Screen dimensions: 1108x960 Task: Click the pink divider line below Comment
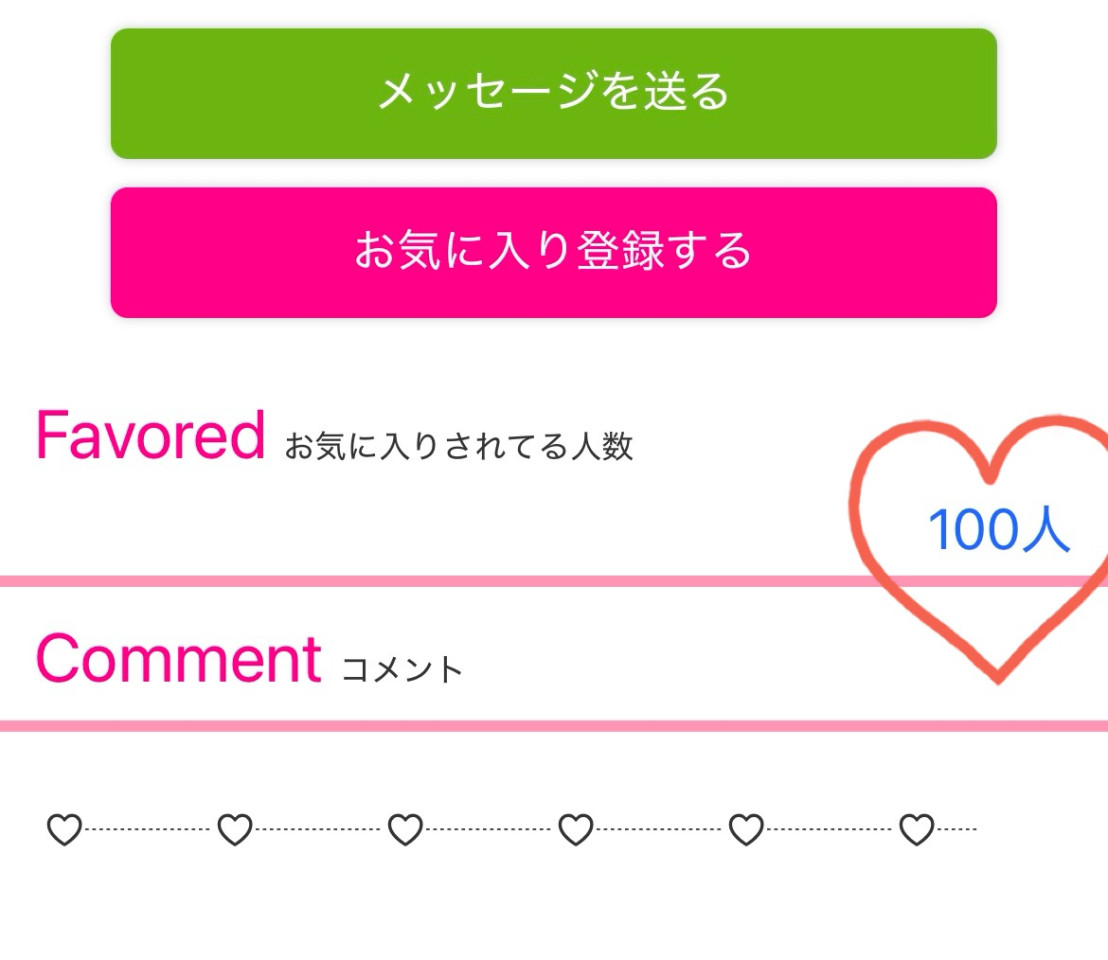point(553,725)
